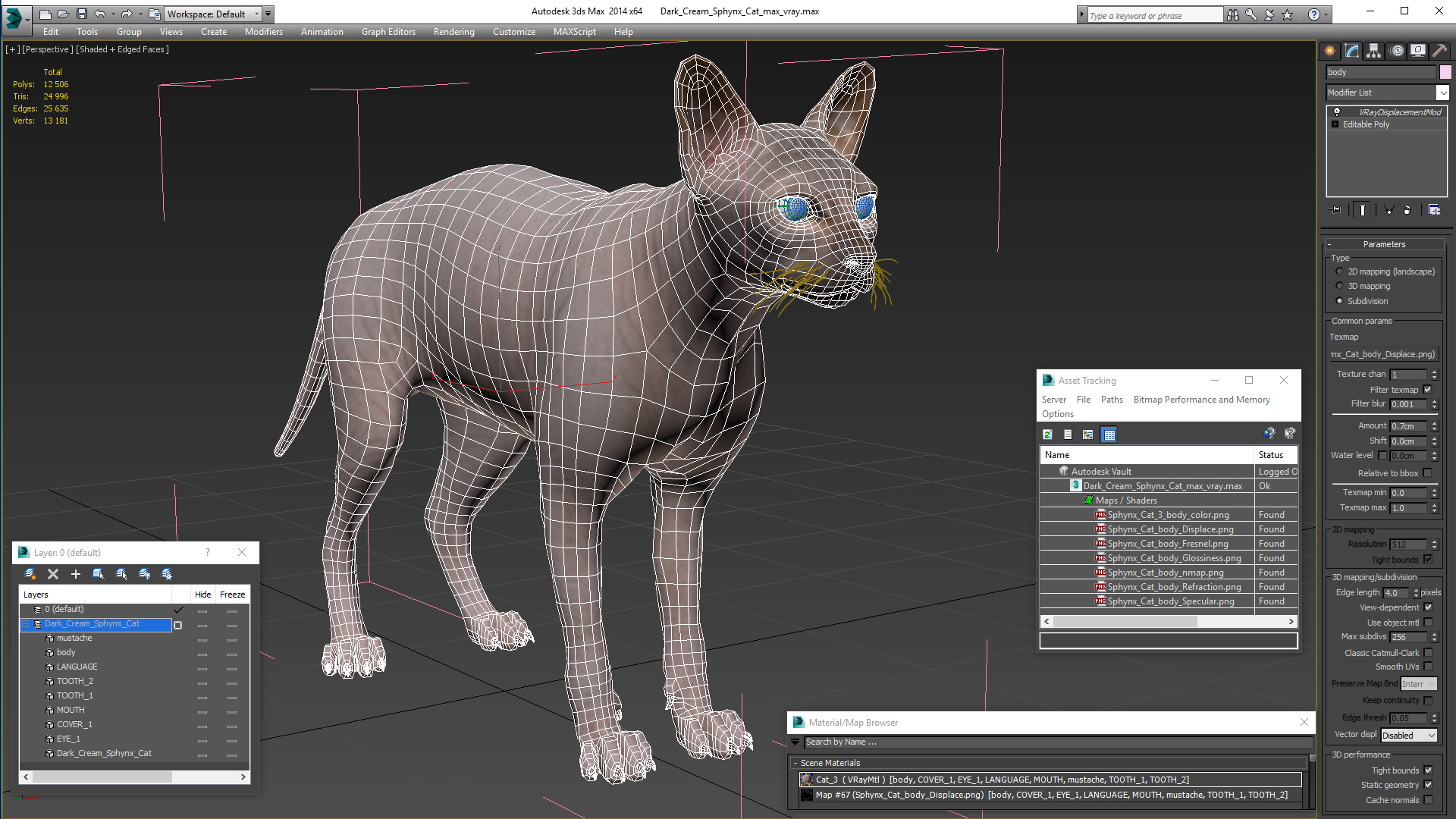Click the Shaded + Edged Faces viewport label
This screenshot has width=1456, height=819.
pos(122,49)
